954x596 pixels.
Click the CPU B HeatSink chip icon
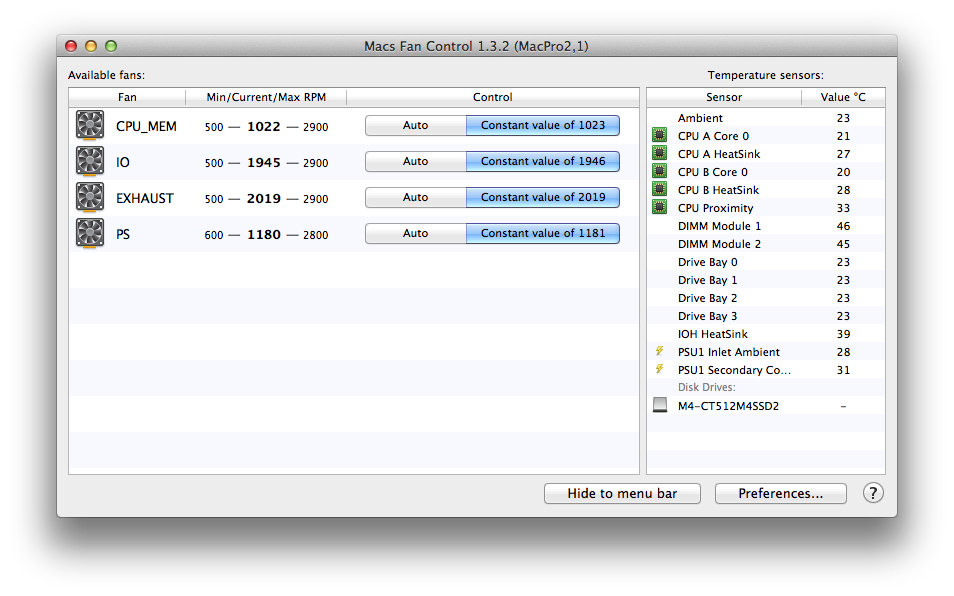(660, 189)
